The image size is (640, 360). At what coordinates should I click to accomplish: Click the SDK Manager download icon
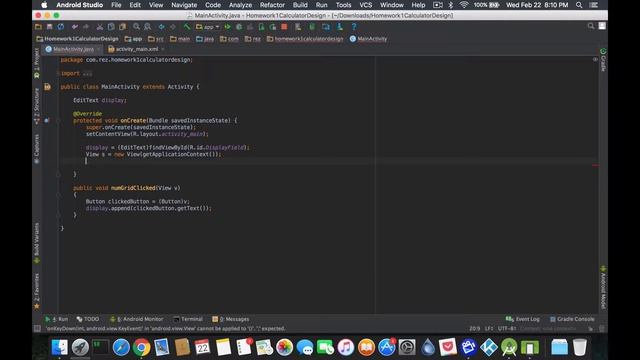pyautogui.click(x=340, y=27)
